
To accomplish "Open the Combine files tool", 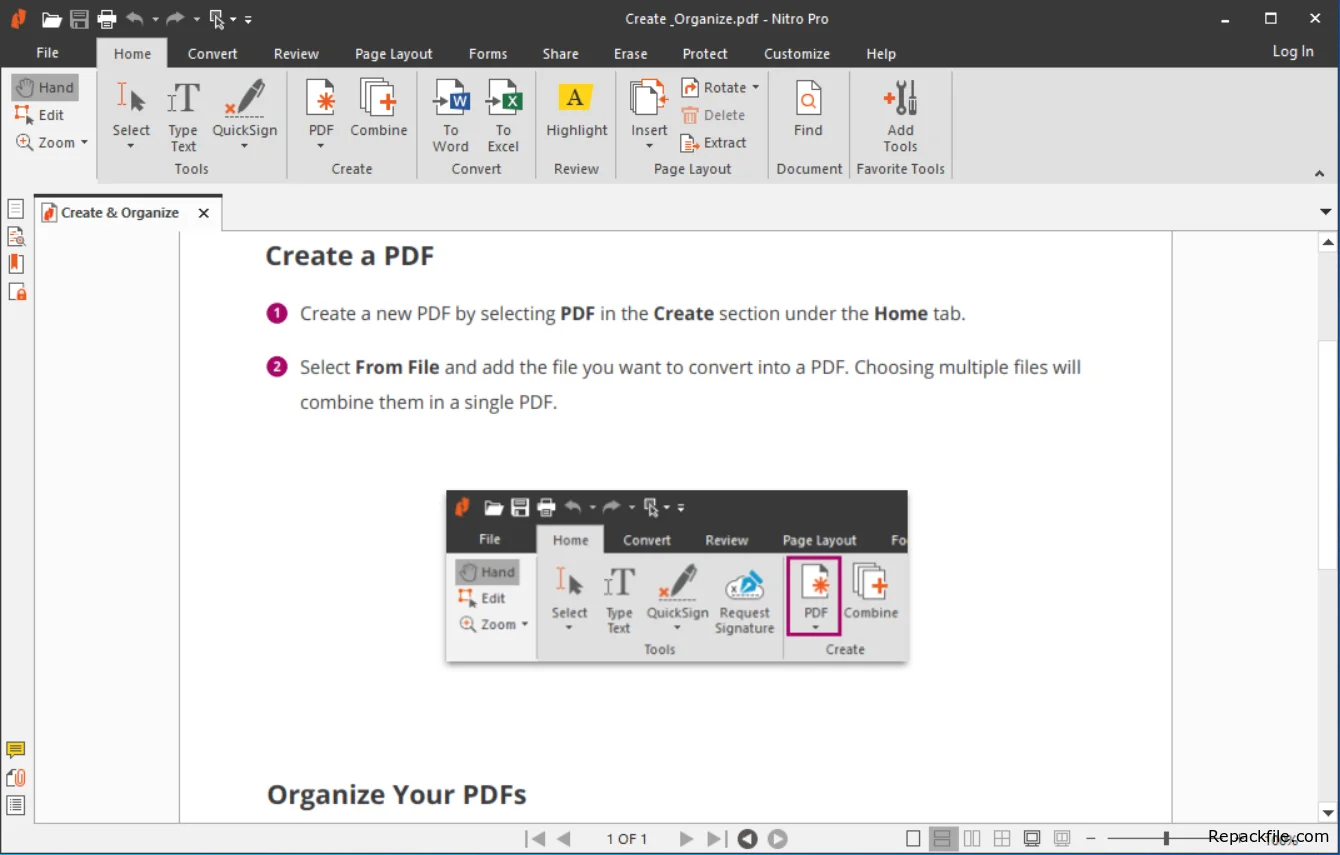I will tap(378, 110).
